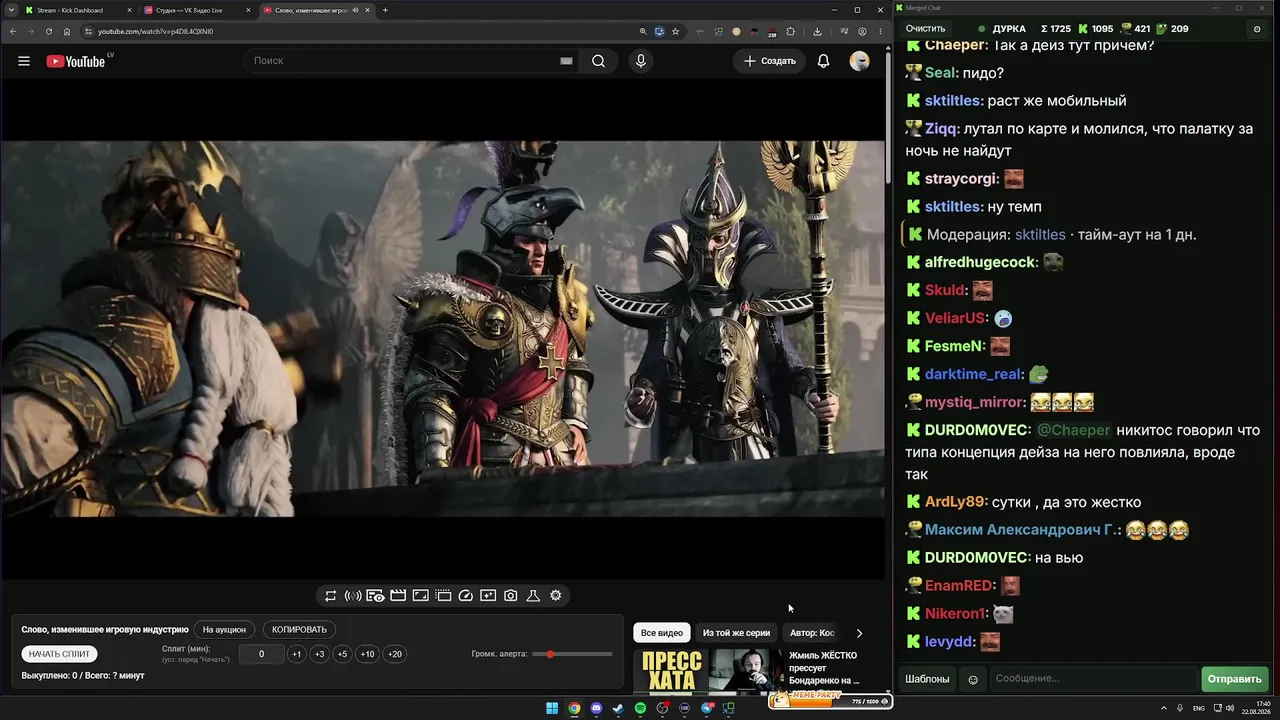Add +10 minutes to split

point(368,654)
